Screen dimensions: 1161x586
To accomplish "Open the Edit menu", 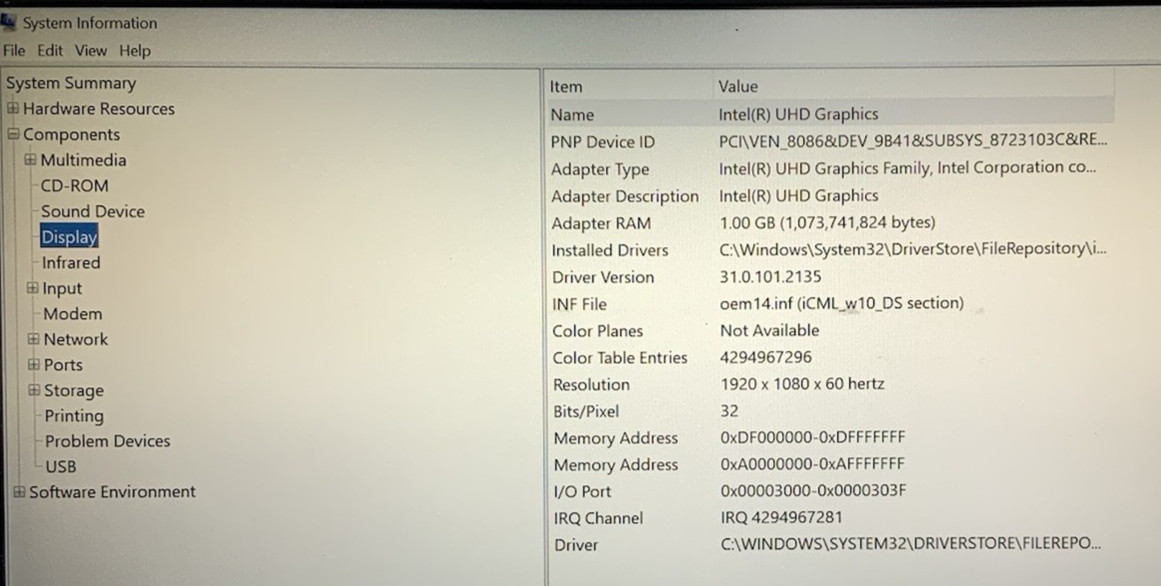I will [x=50, y=50].
